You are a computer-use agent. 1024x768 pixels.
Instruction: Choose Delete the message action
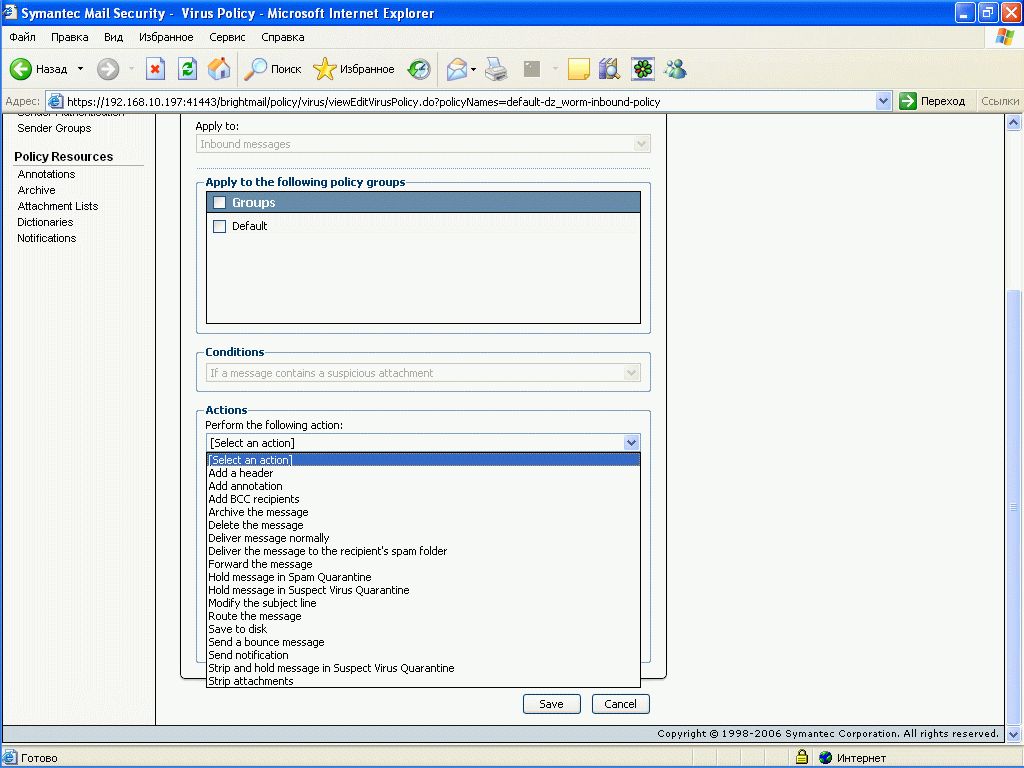click(423, 525)
